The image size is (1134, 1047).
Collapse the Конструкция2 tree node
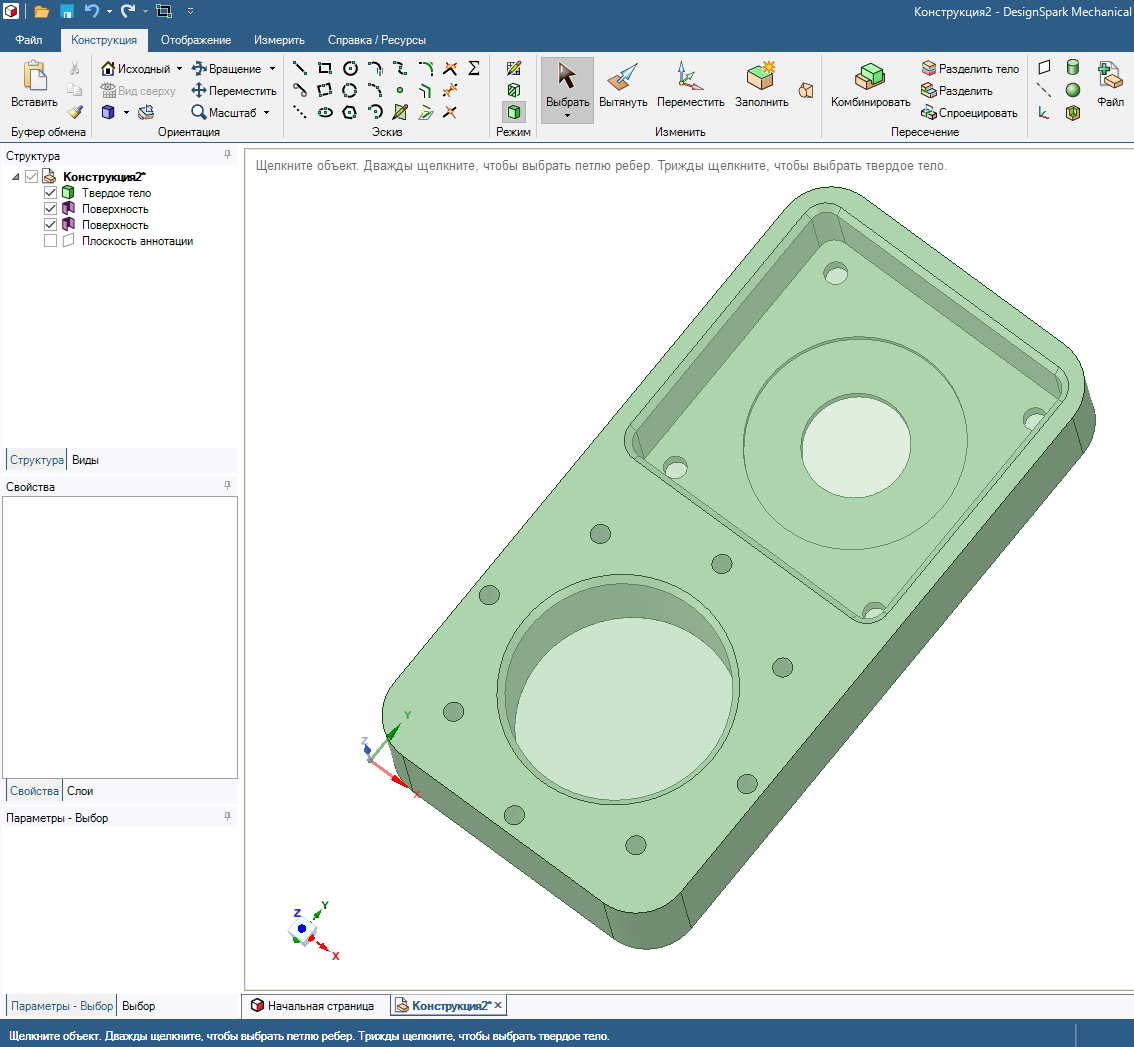pos(16,176)
